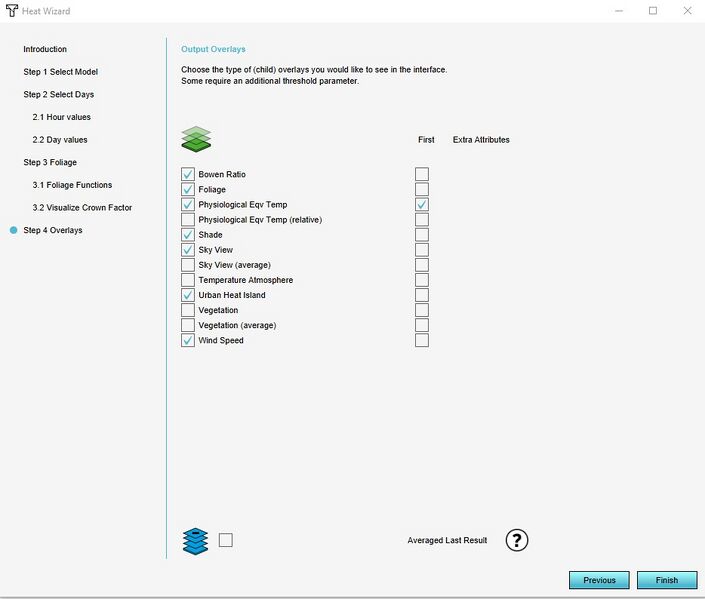Select 3.2 Visualize Crown Factor substep
The image size is (705, 599).
pyautogui.click(x=82, y=207)
